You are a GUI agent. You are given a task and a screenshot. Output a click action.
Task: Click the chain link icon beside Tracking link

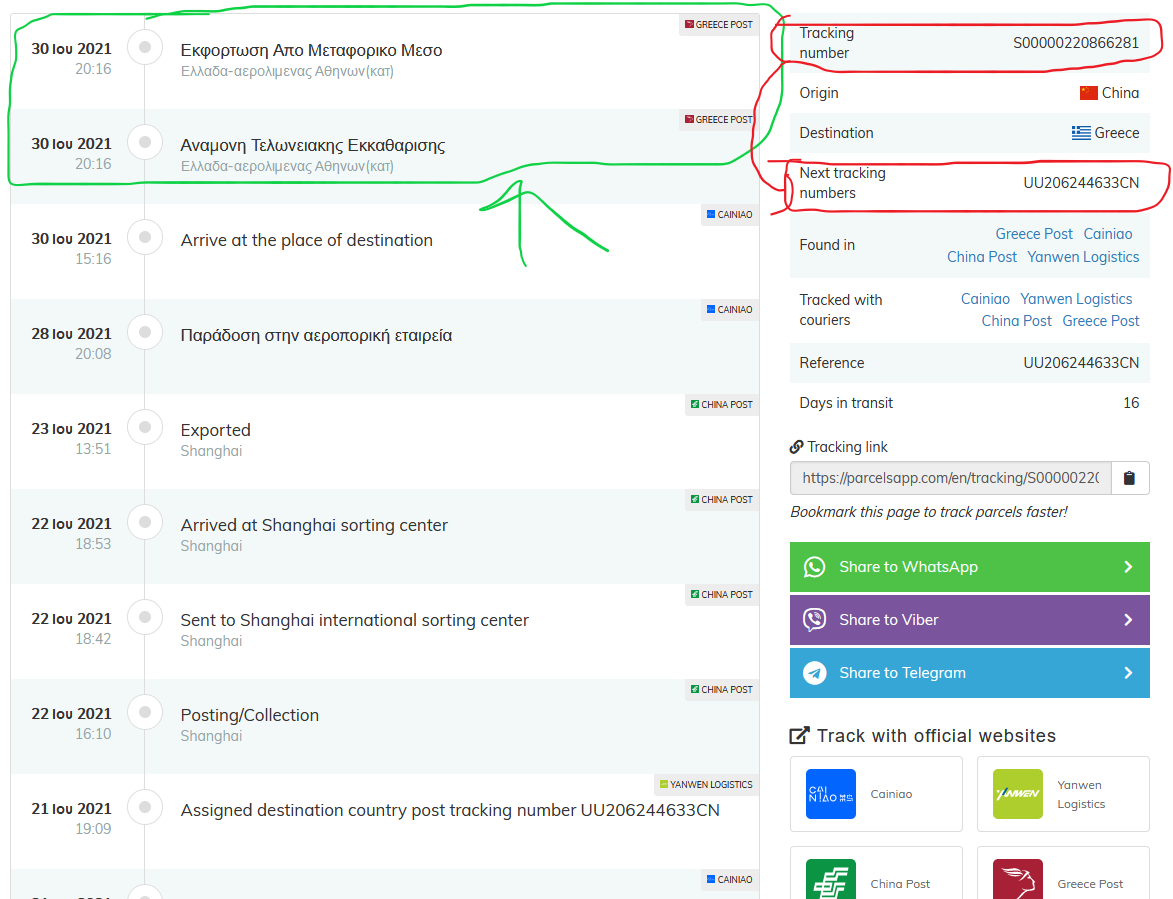click(x=797, y=447)
